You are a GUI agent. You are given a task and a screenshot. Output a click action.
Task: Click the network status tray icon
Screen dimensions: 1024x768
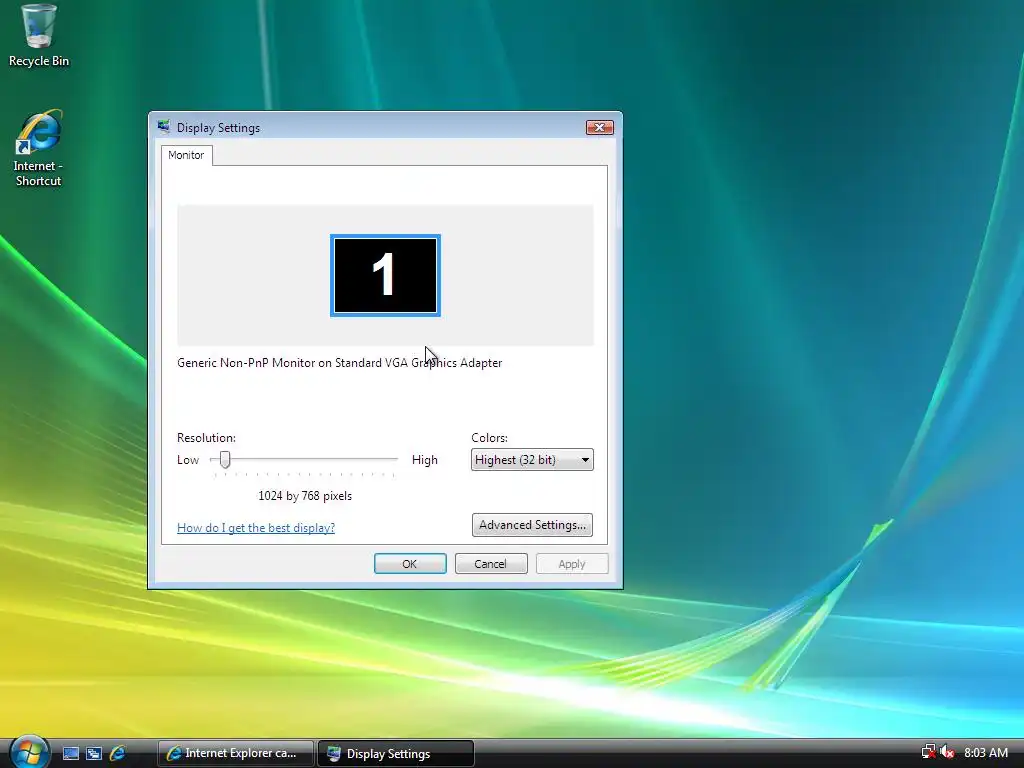pyautogui.click(x=928, y=752)
